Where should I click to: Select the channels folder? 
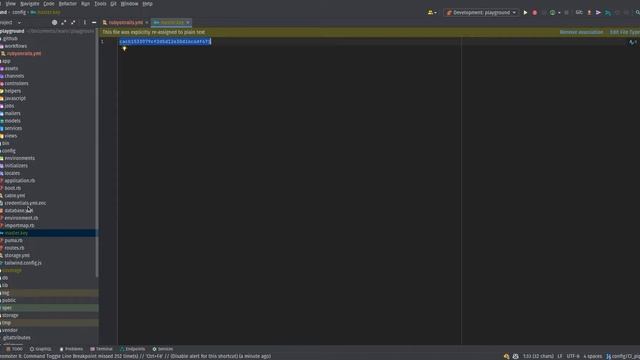[14, 76]
